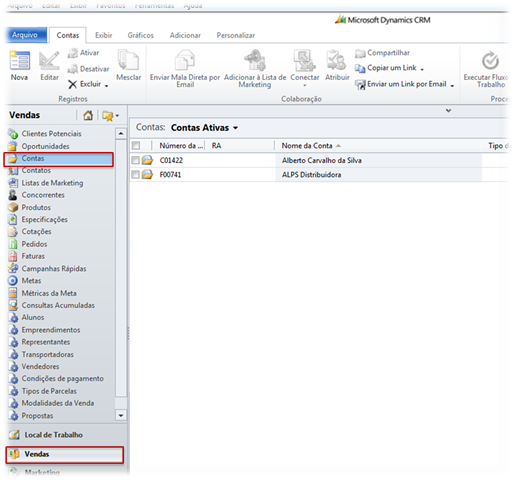
Task: Click the Editar icon in ribbon
Action: 49,61
